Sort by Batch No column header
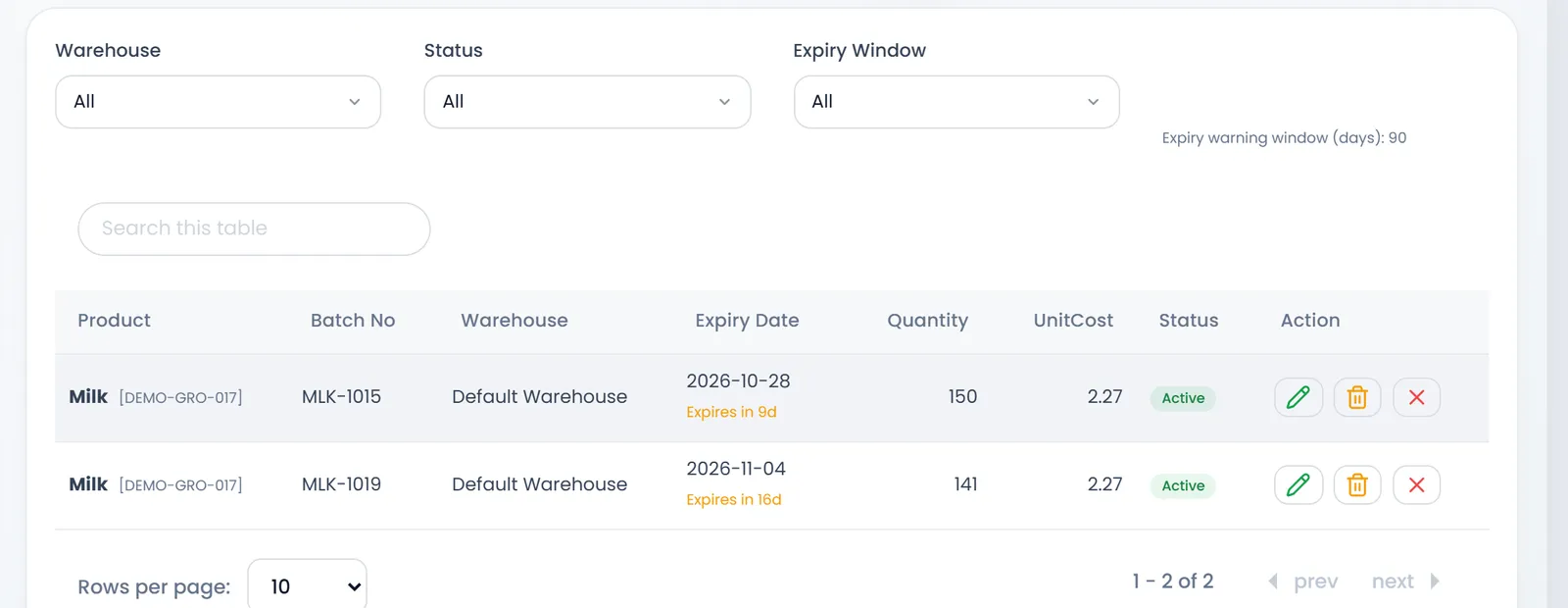Screen dimensions: 1568x608 point(353,321)
